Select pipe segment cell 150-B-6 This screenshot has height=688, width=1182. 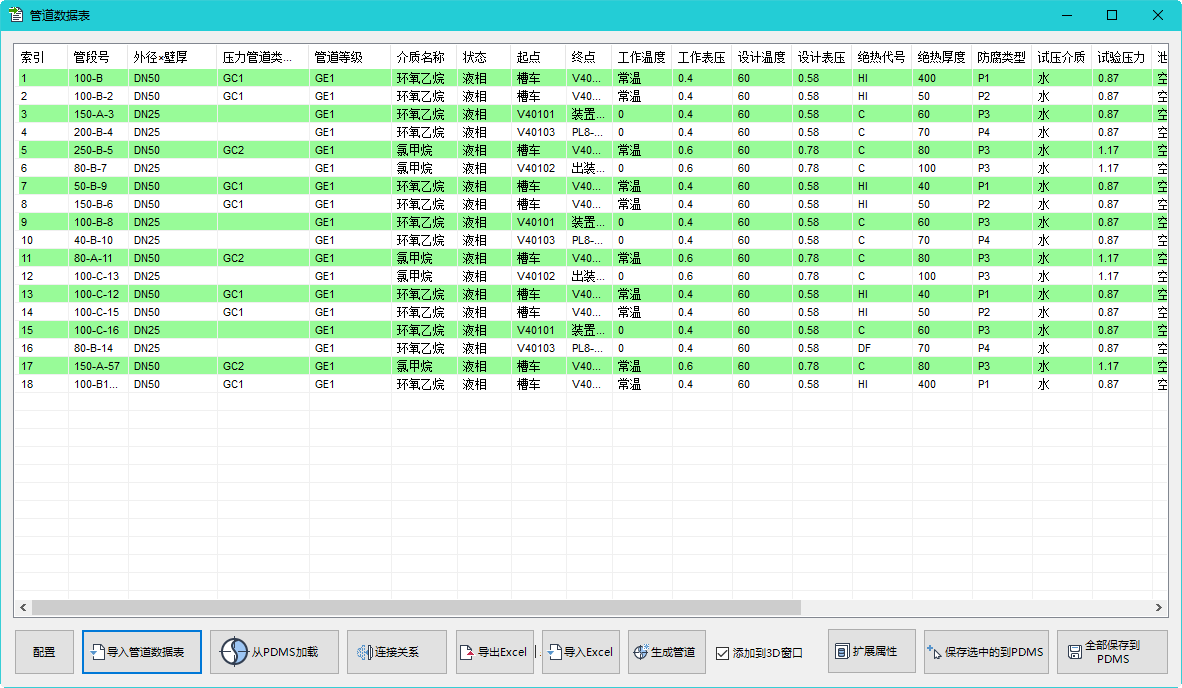click(98, 204)
